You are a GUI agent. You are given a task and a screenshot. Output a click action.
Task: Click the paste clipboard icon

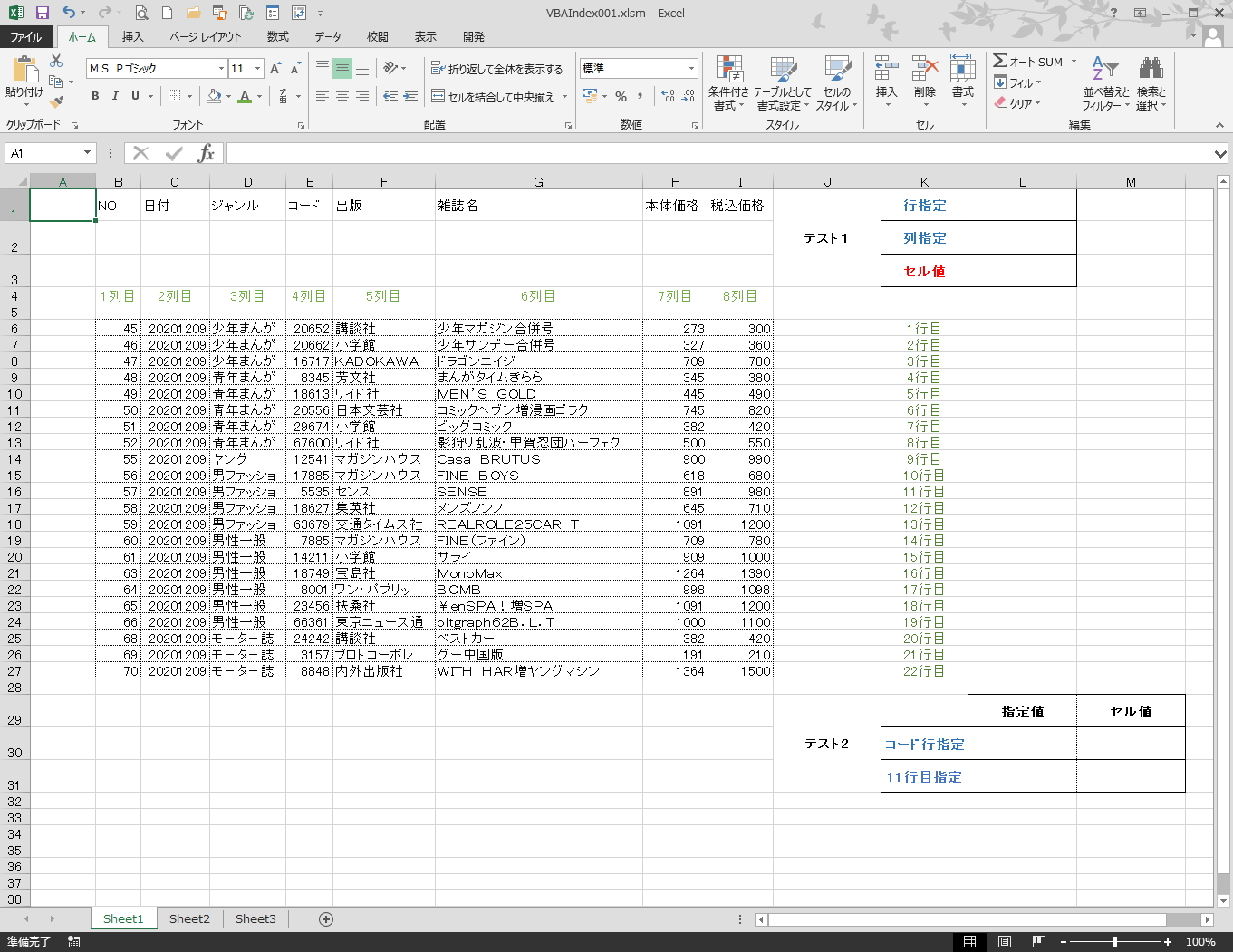coord(24,70)
